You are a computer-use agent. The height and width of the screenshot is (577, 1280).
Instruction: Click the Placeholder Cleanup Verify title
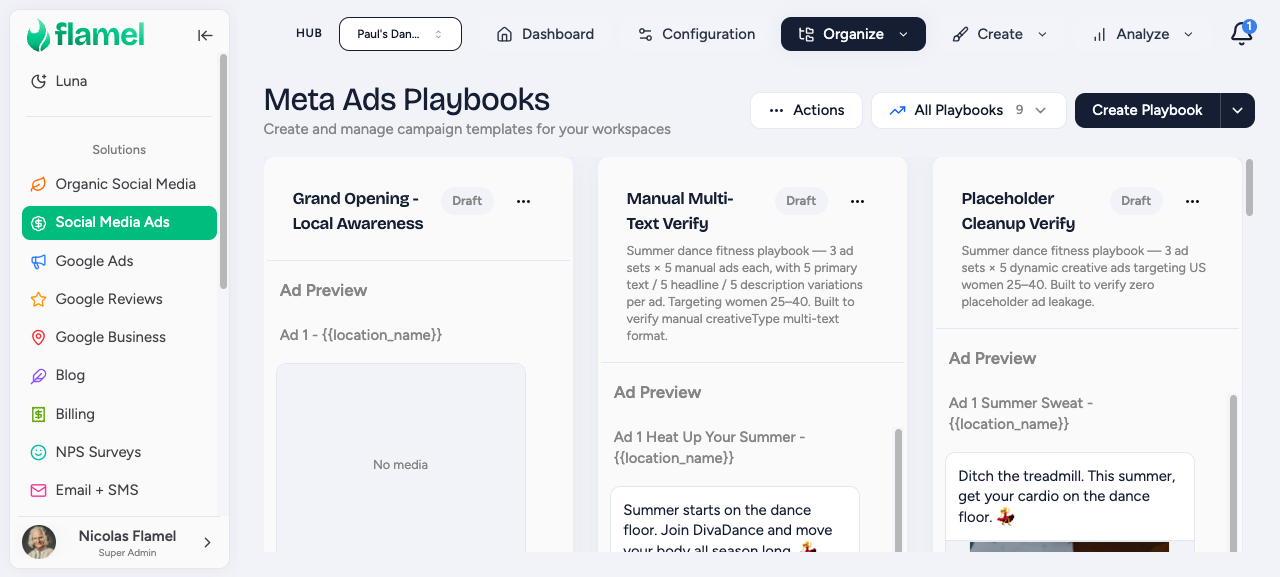point(1018,211)
